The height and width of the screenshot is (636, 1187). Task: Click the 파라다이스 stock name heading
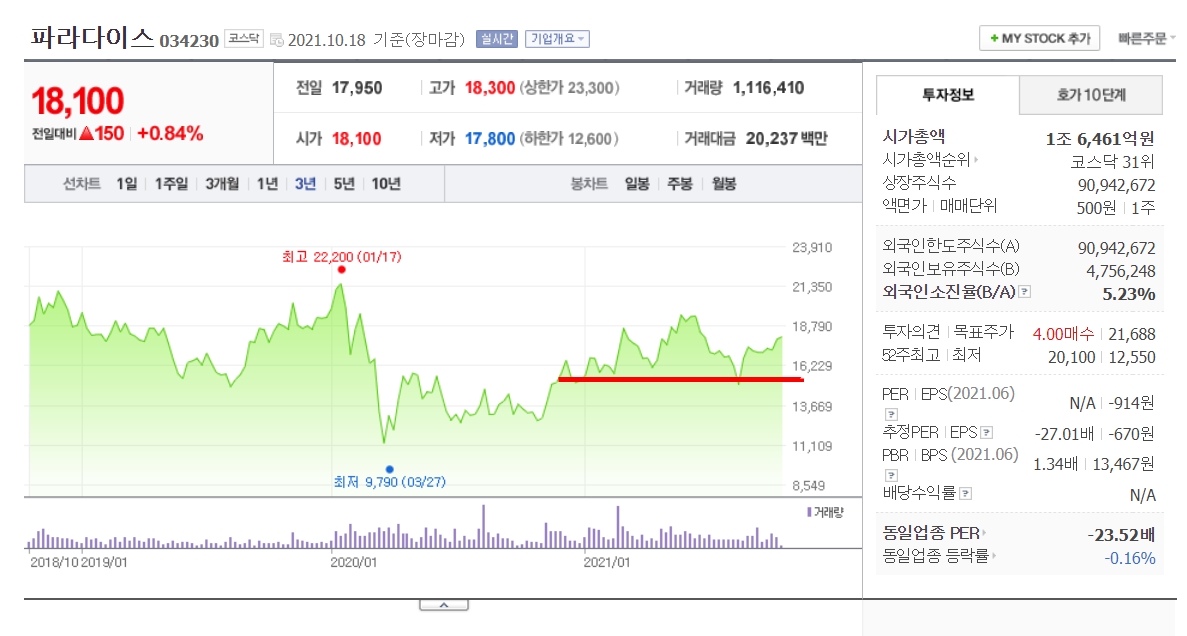point(92,37)
